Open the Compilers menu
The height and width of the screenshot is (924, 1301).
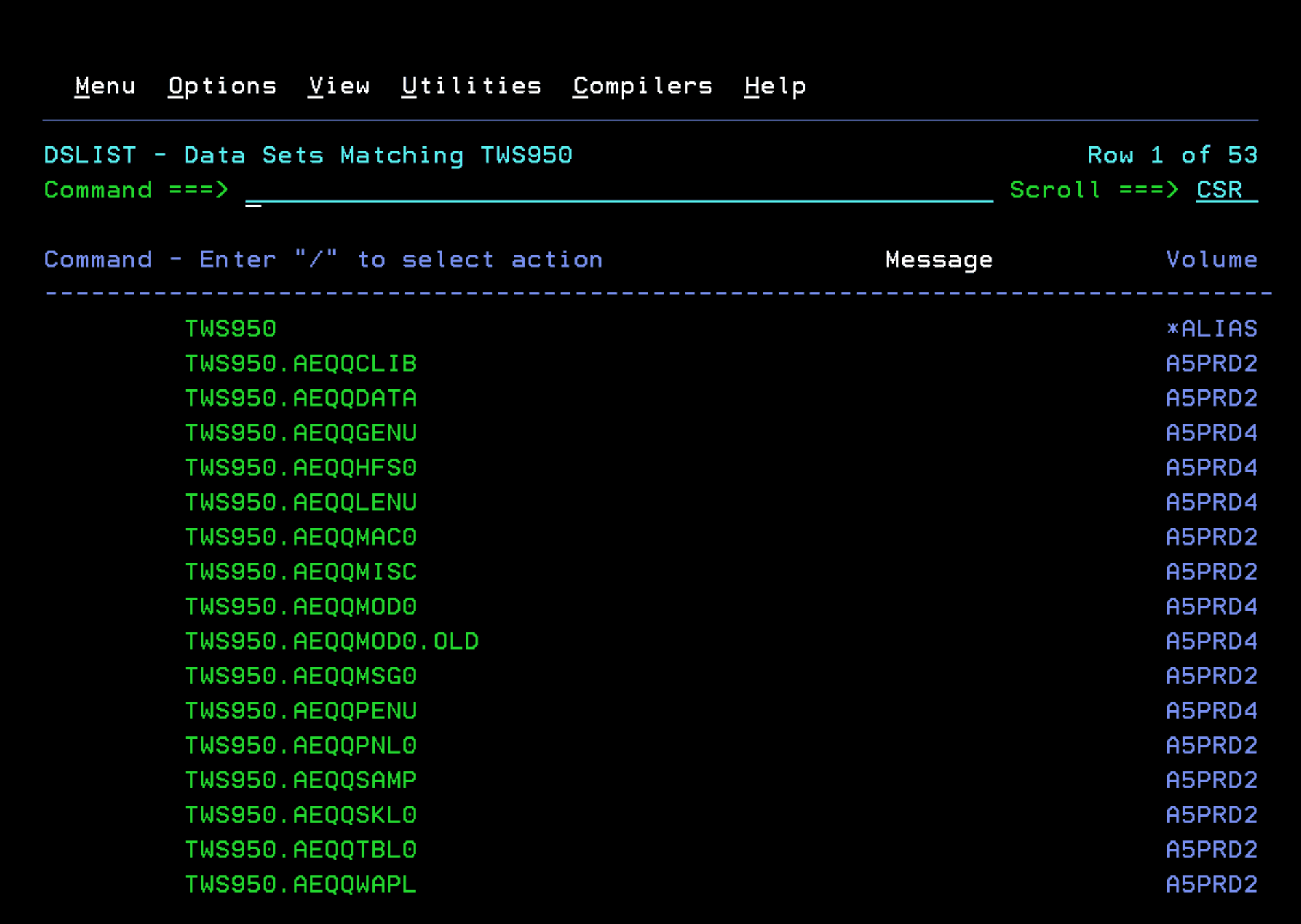[643, 86]
